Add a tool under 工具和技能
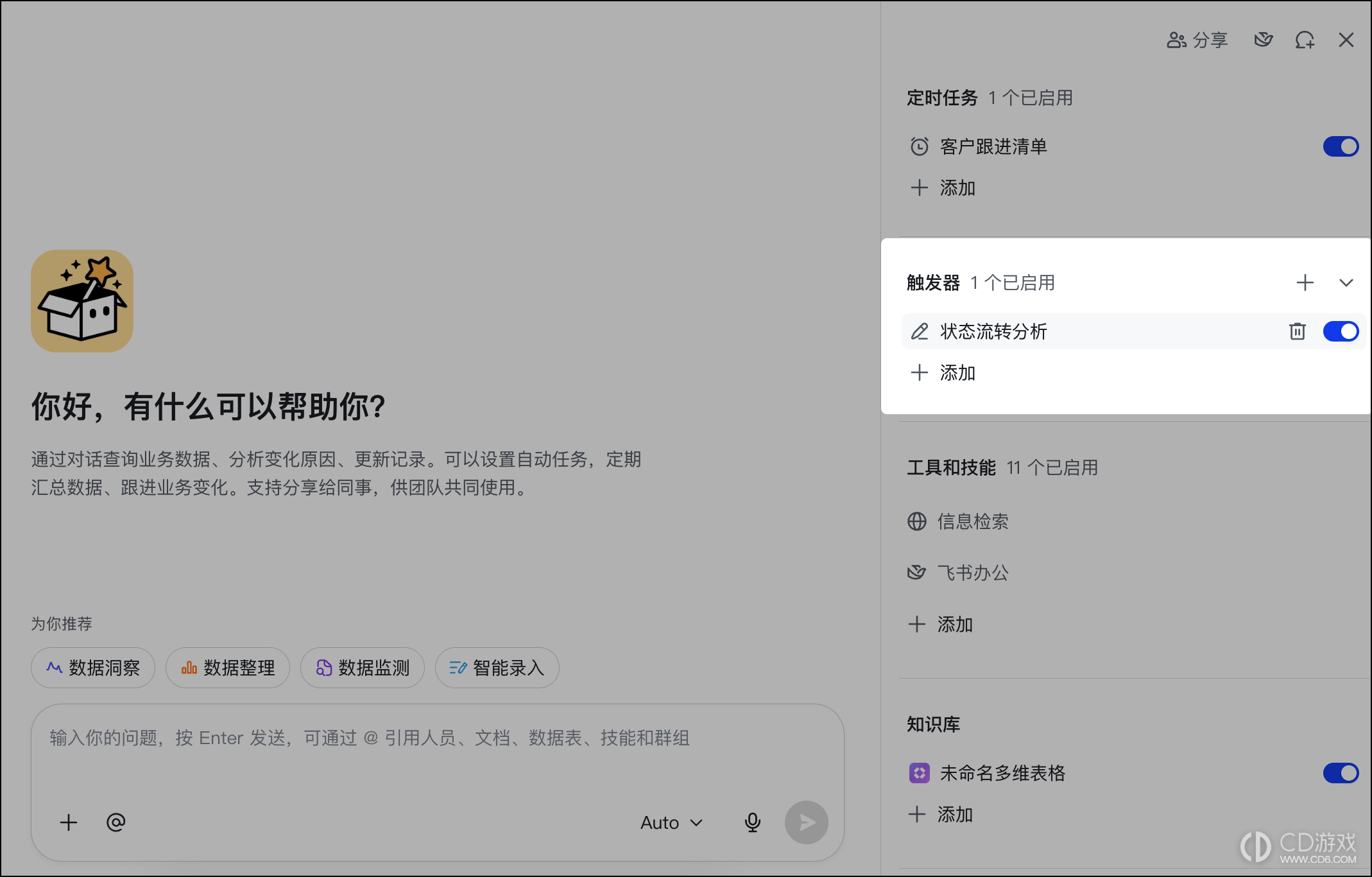 pos(940,624)
